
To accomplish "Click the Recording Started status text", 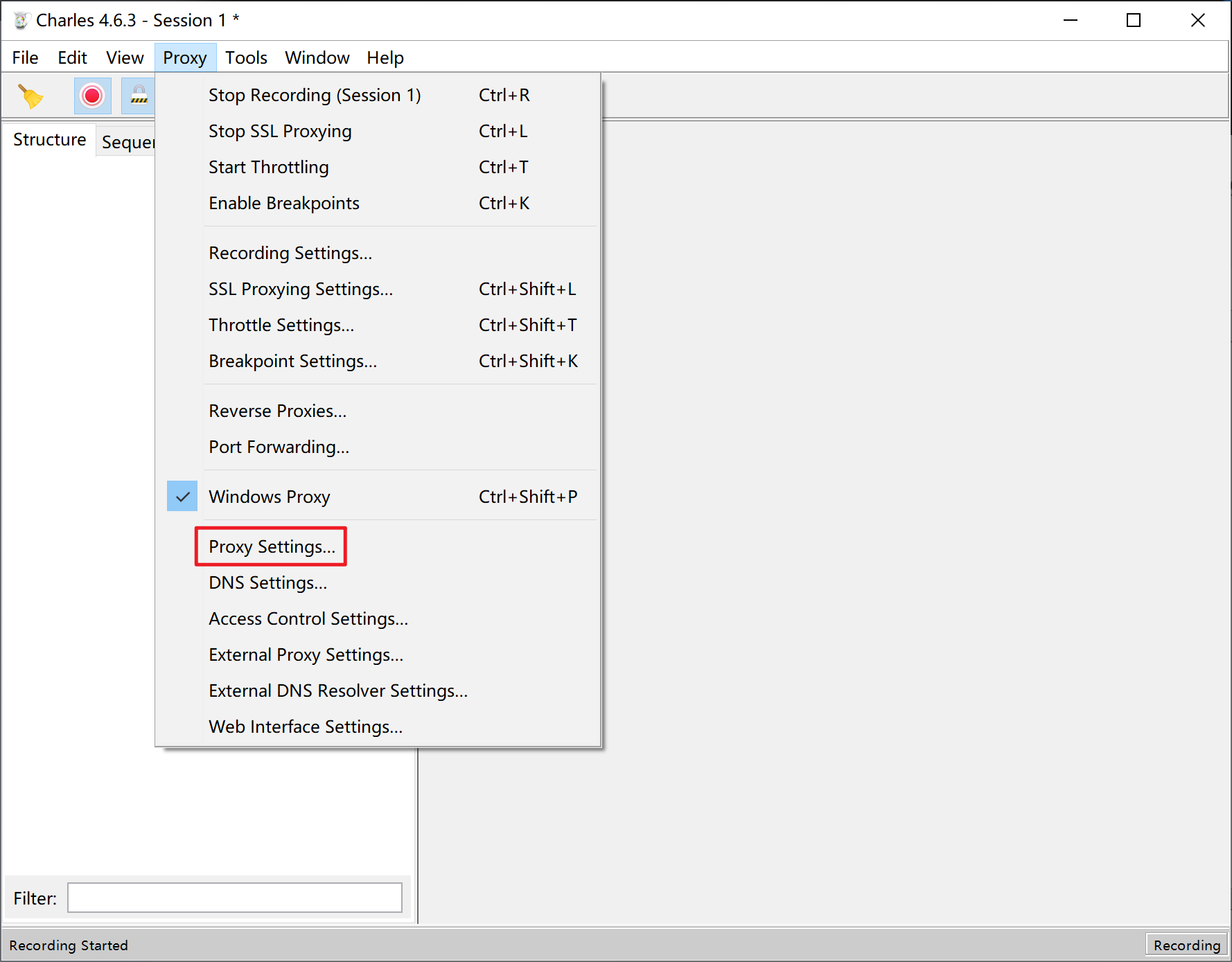I will tap(69, 945).
